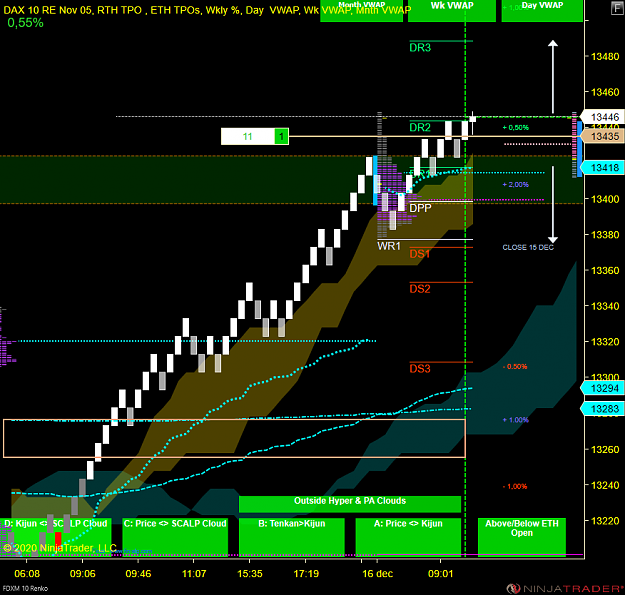Click the + 2,00% percent label
Screen dimensions: 625x595
[515, 185]
